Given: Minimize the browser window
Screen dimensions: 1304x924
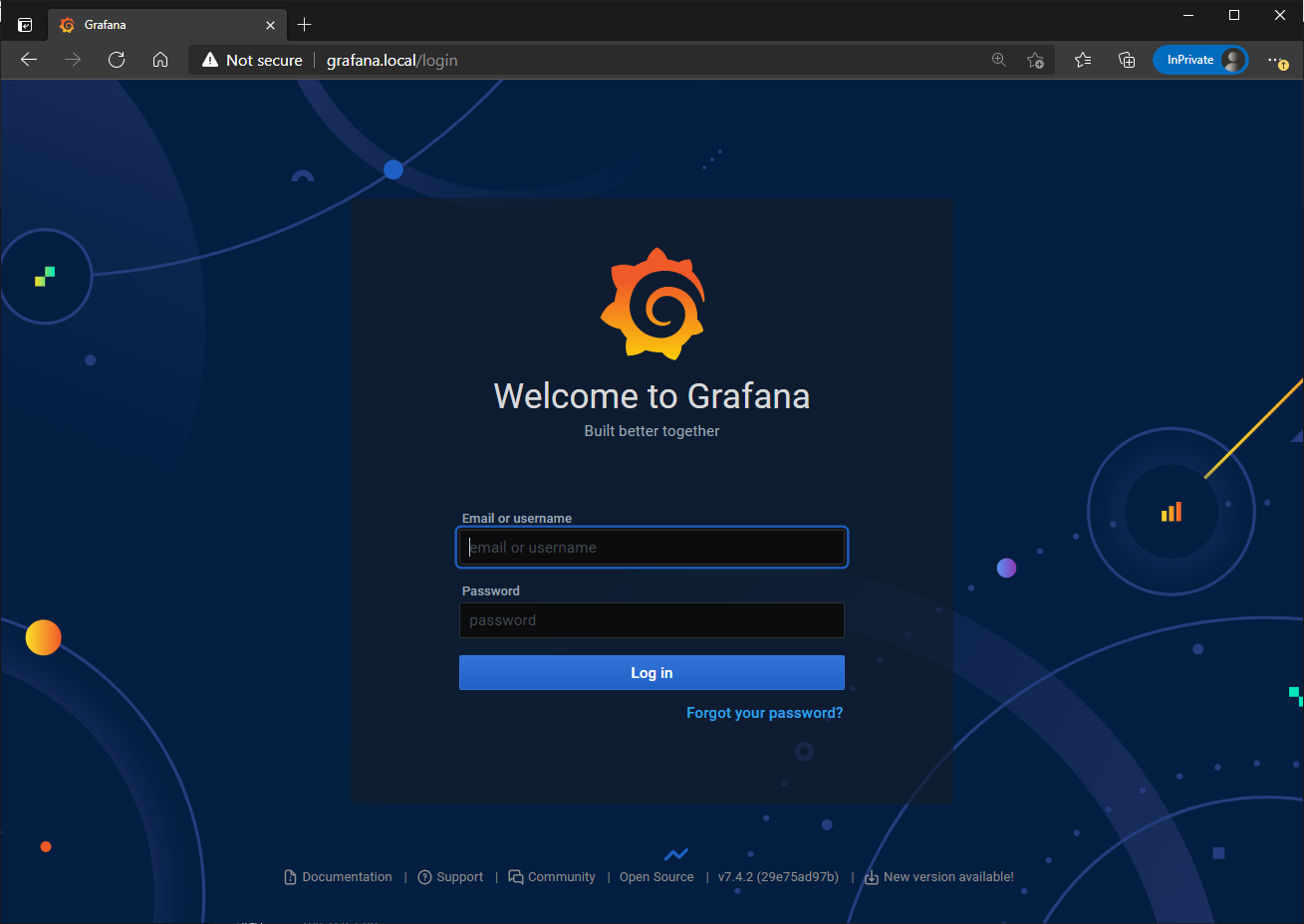Looking at the screenshot, I should tap(1188, 15).
